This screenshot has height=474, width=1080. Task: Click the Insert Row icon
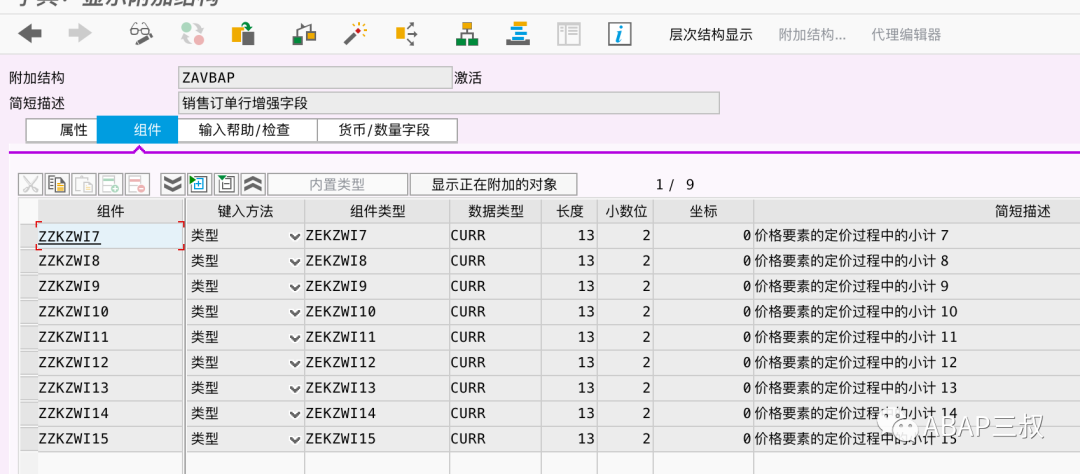click(111, 184)
